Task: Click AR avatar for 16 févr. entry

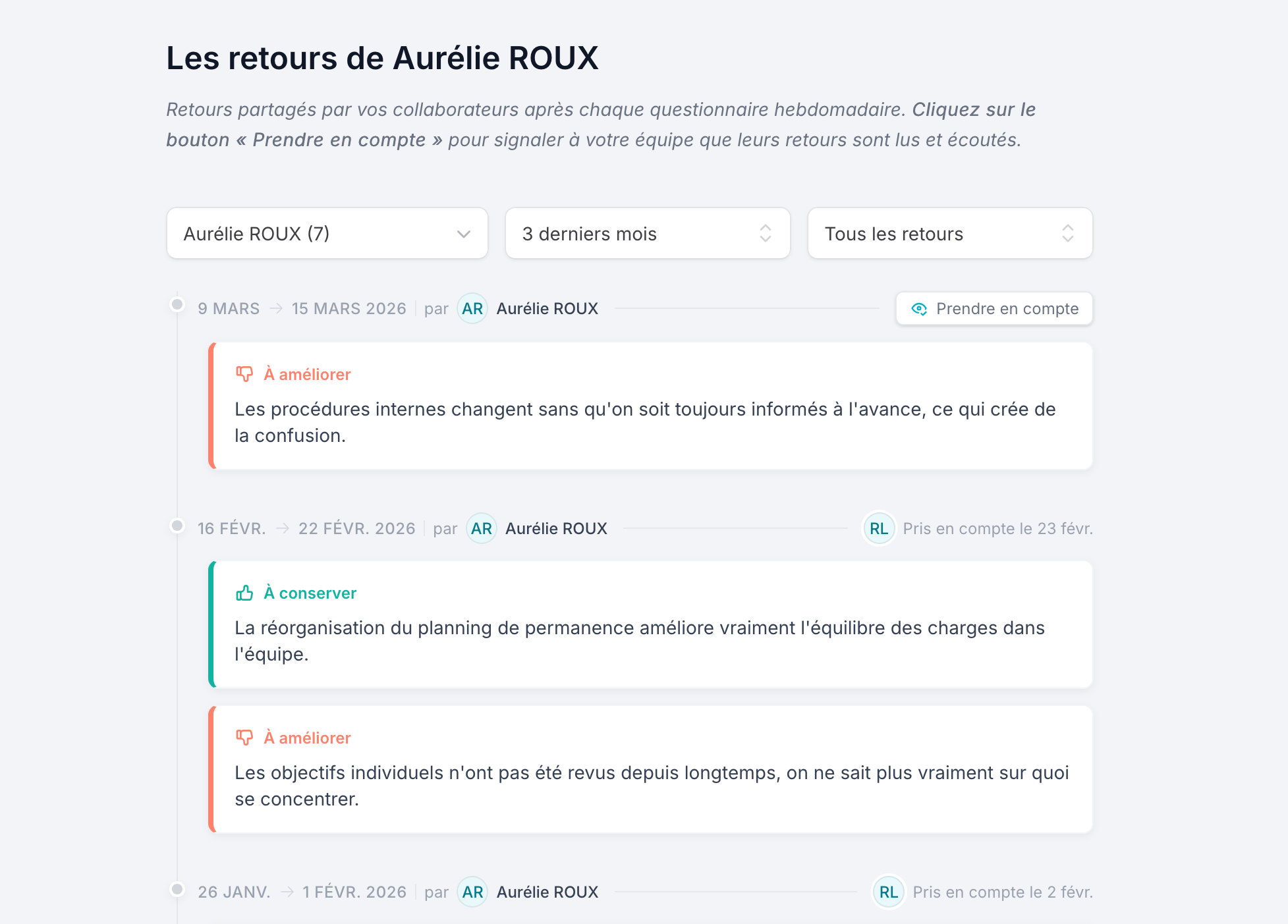Action: coord(482,529)
